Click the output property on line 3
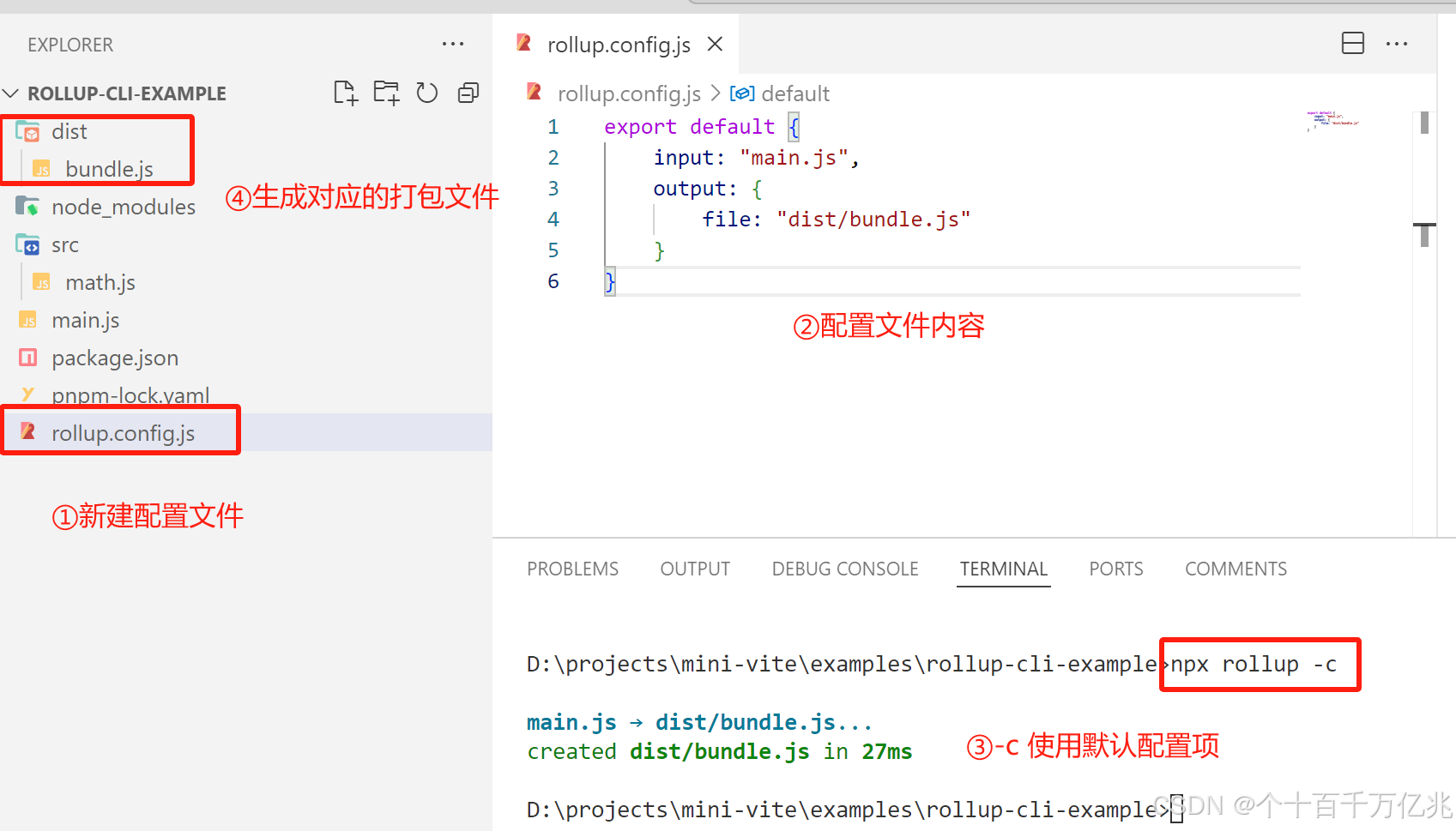Image resolution: width=1456 pixels, height=831 pixels. [689, 189]
